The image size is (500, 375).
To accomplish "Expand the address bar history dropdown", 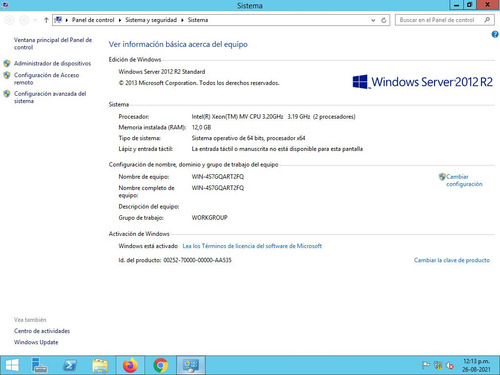I will pos(373,20).
